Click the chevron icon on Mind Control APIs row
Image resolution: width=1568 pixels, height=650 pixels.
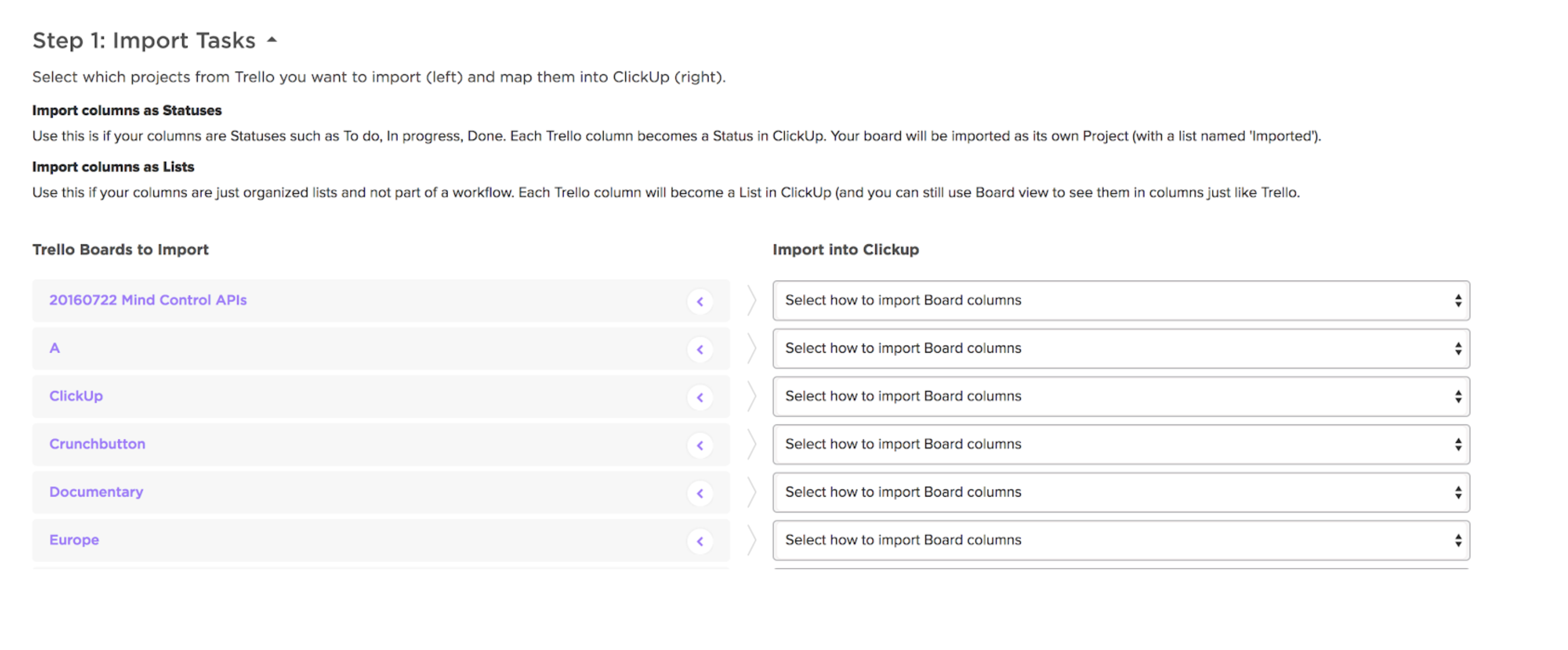coord(700,301)
